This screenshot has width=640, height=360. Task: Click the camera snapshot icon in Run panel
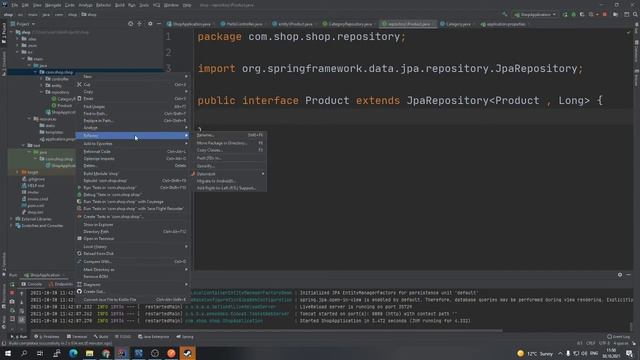pos(12,301)
